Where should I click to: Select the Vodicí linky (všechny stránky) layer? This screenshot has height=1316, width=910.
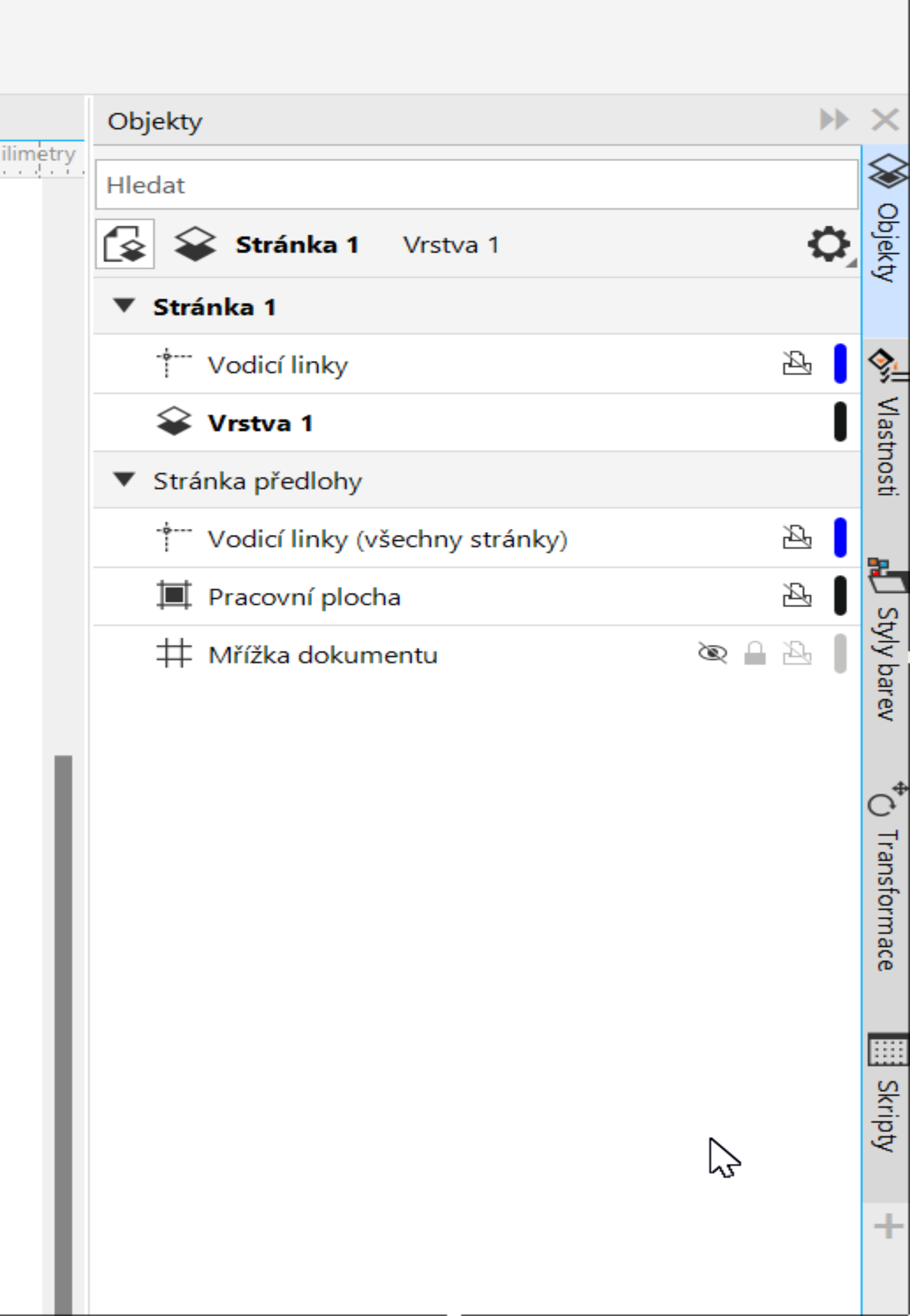(477, 538)
